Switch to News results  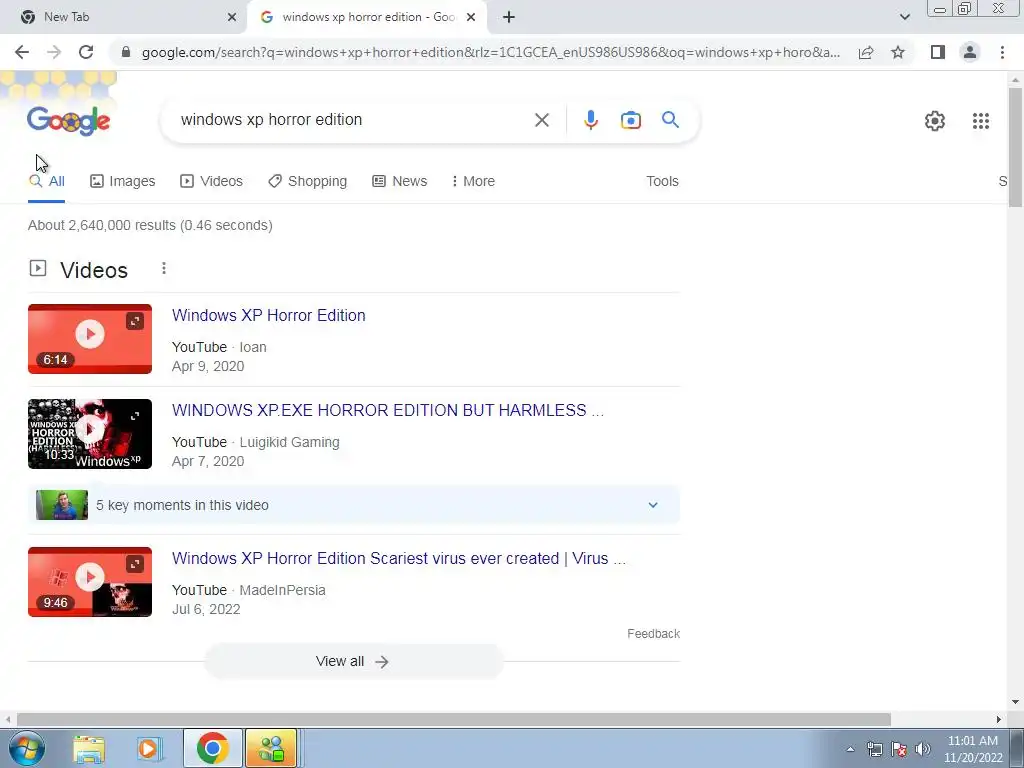click(x=399, y=181)
